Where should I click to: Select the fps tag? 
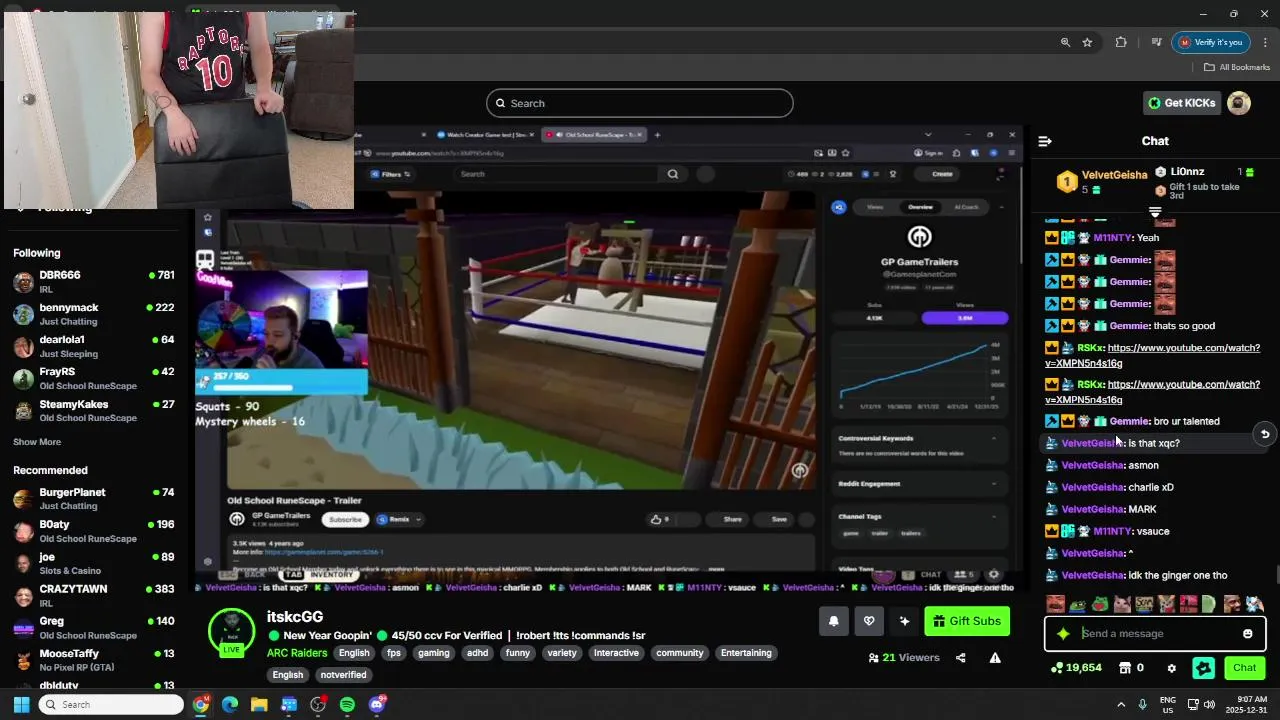[394, 653]
